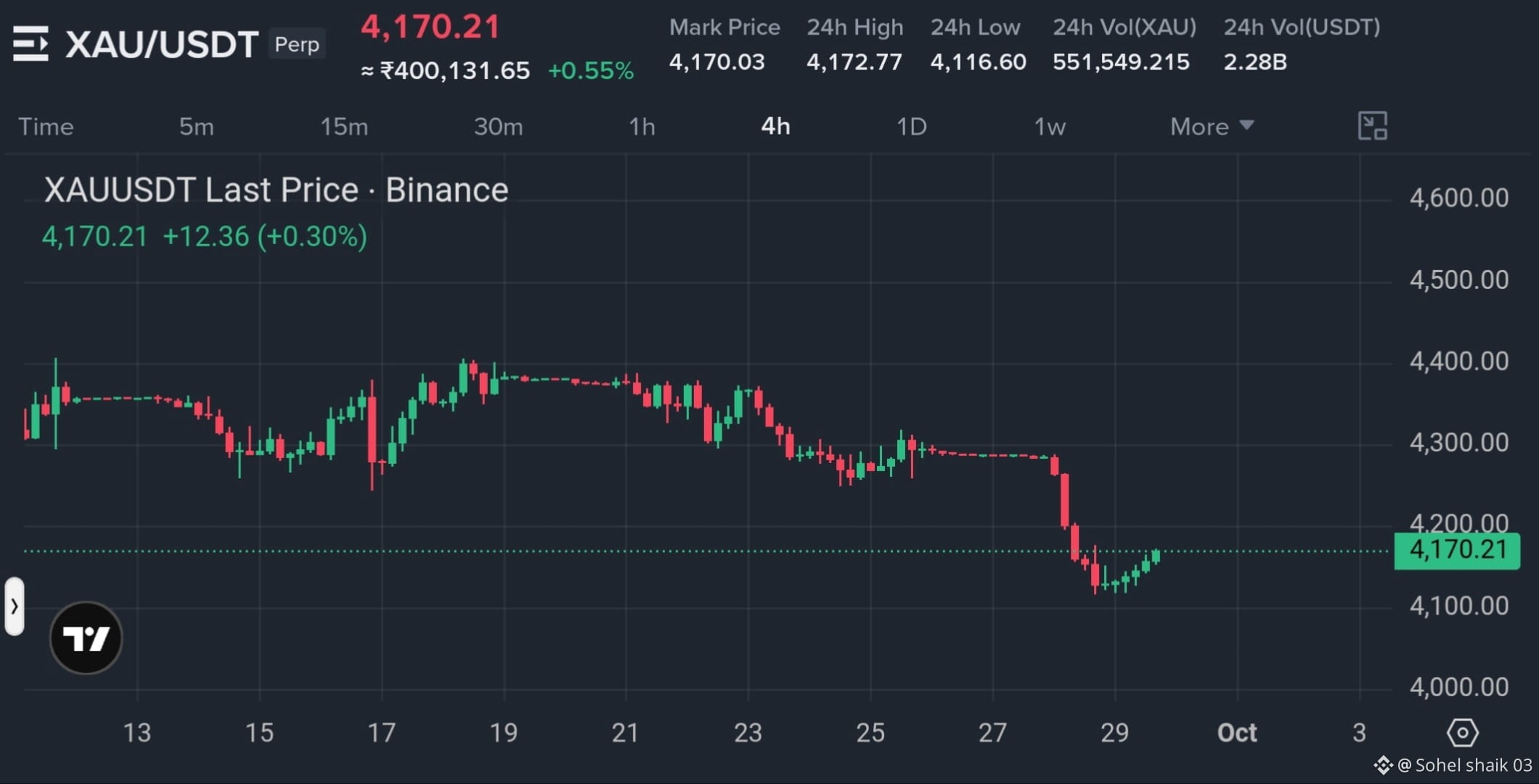
Task: Expand the left side panel arrow
Action: 15,606
